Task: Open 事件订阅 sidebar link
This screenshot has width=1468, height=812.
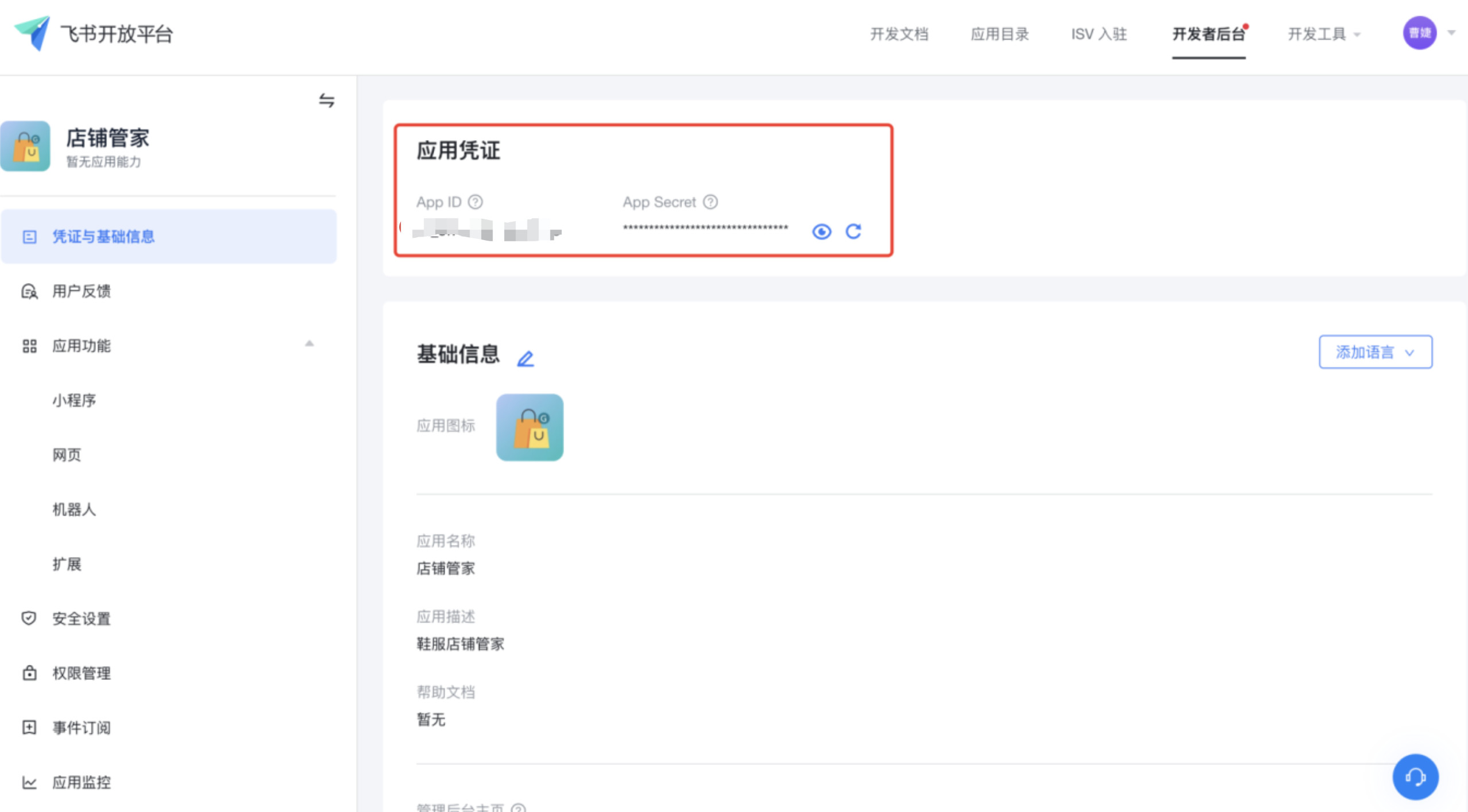Action: pyautogui.click(x=81, y=728)
